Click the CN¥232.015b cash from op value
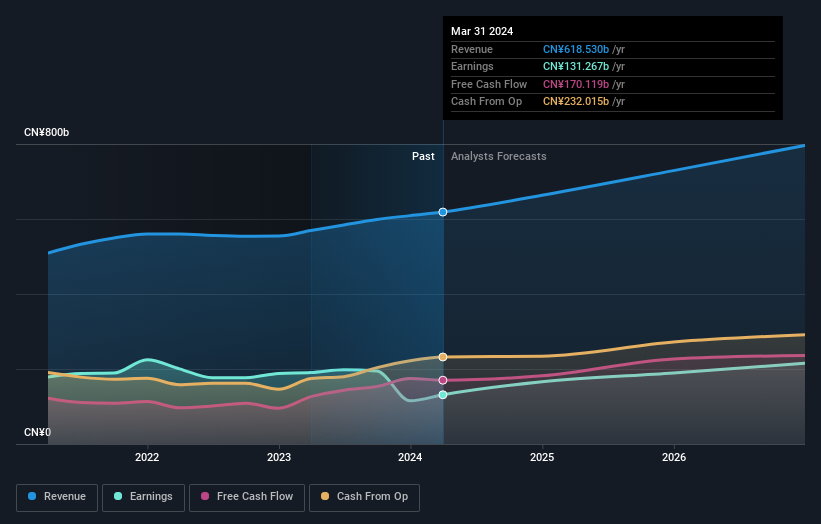Screen dimensions: 821x524 (x=576, y=102)
